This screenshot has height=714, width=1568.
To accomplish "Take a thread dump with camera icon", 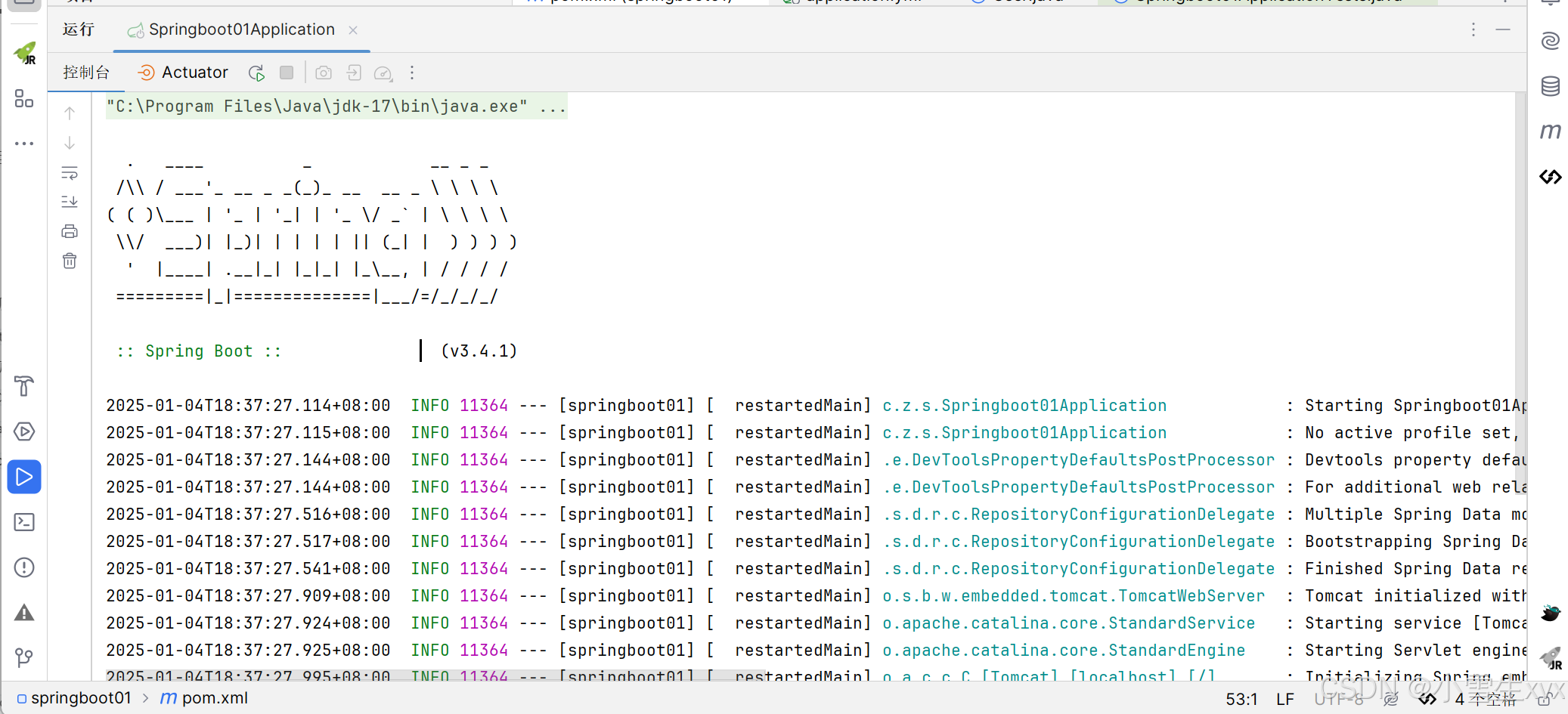I will coord(324,73).
